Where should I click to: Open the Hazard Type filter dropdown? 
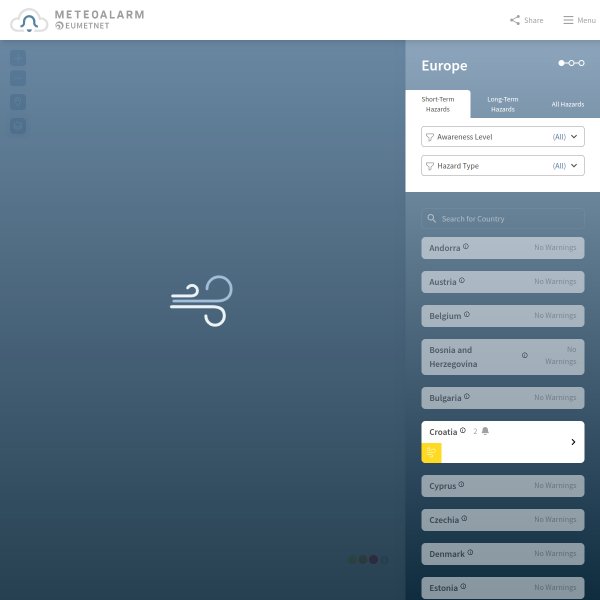pos(503,166)
